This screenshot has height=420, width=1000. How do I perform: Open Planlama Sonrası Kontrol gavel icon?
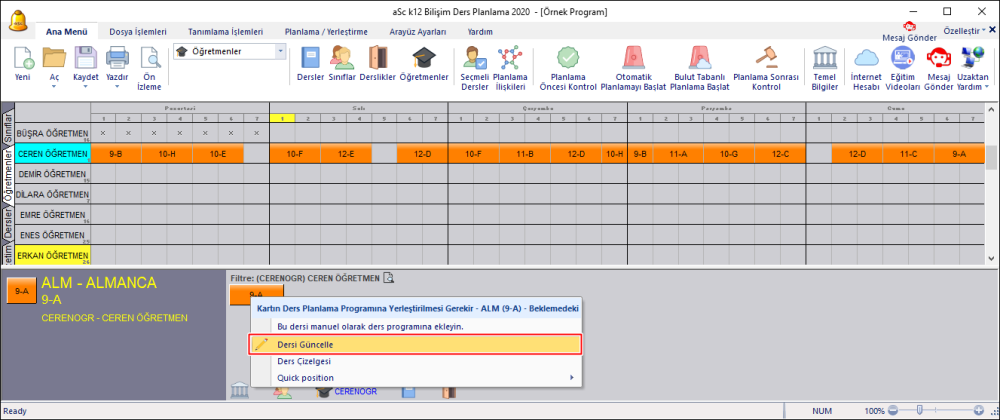(x=765, y=58)
